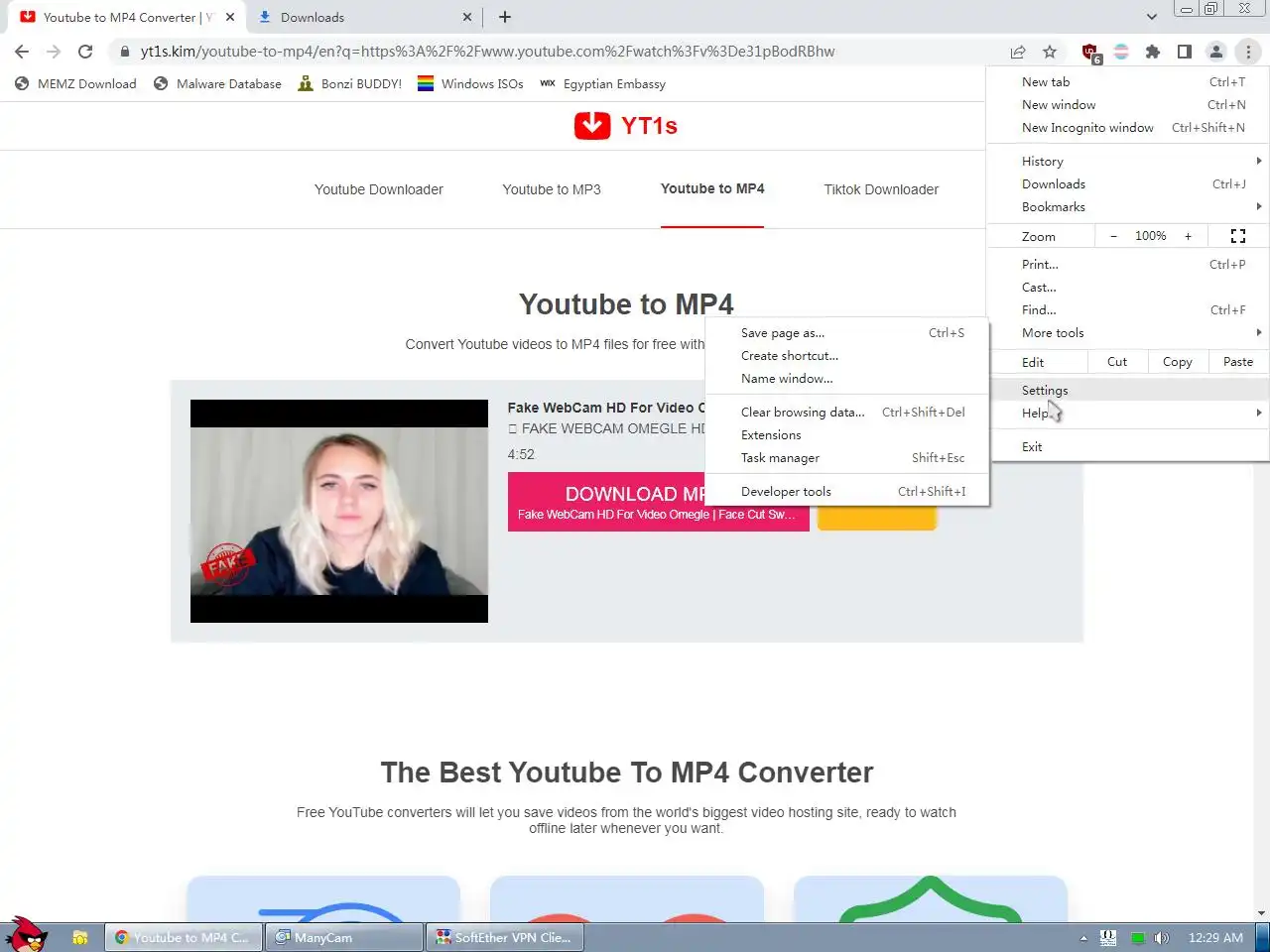This screenshot has height=952, width=1270.
Task: Open Windows ISOs bookmark
Action: point(470,84)
